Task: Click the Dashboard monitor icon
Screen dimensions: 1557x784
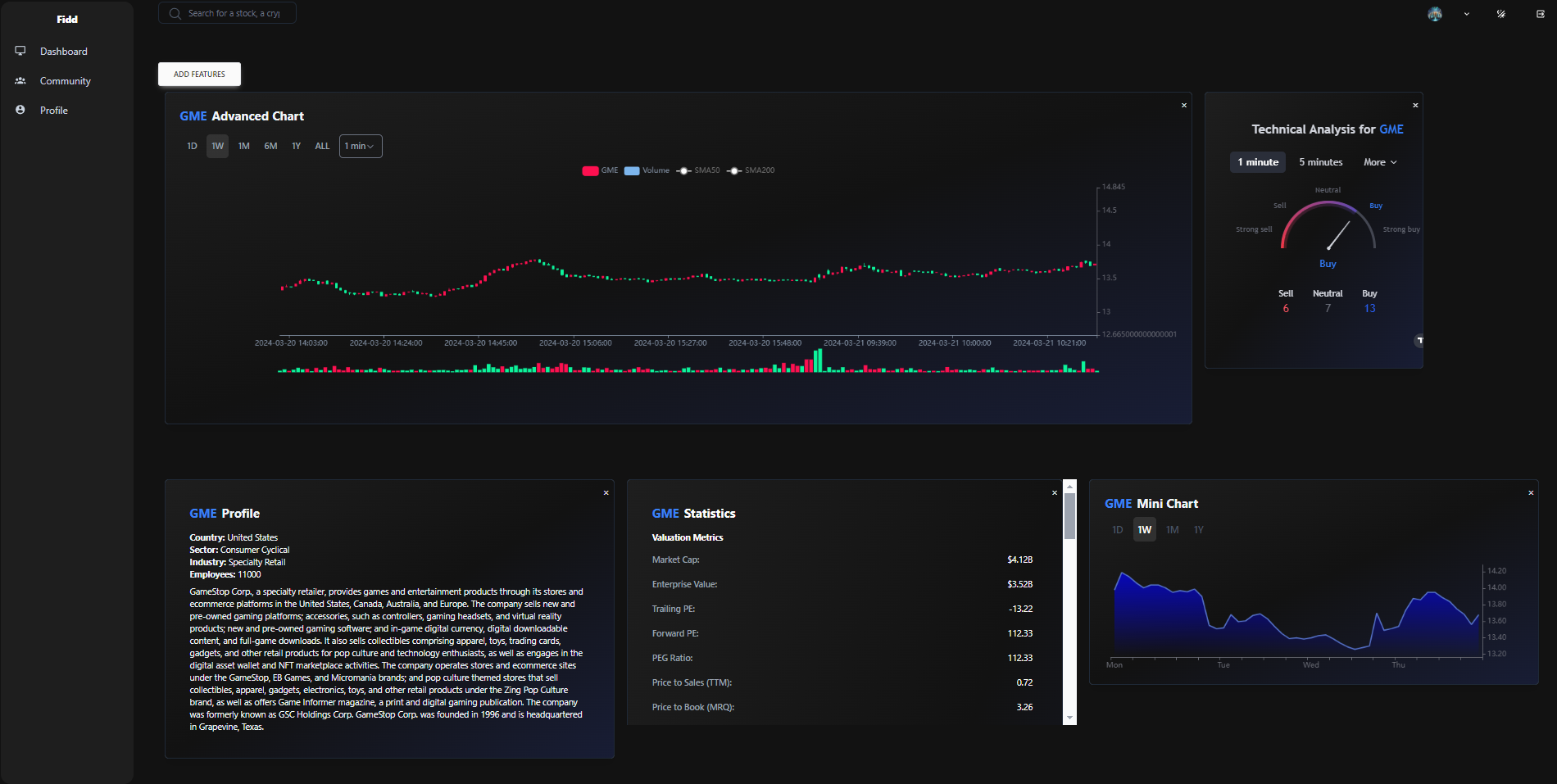Action: tap(20, 51)
